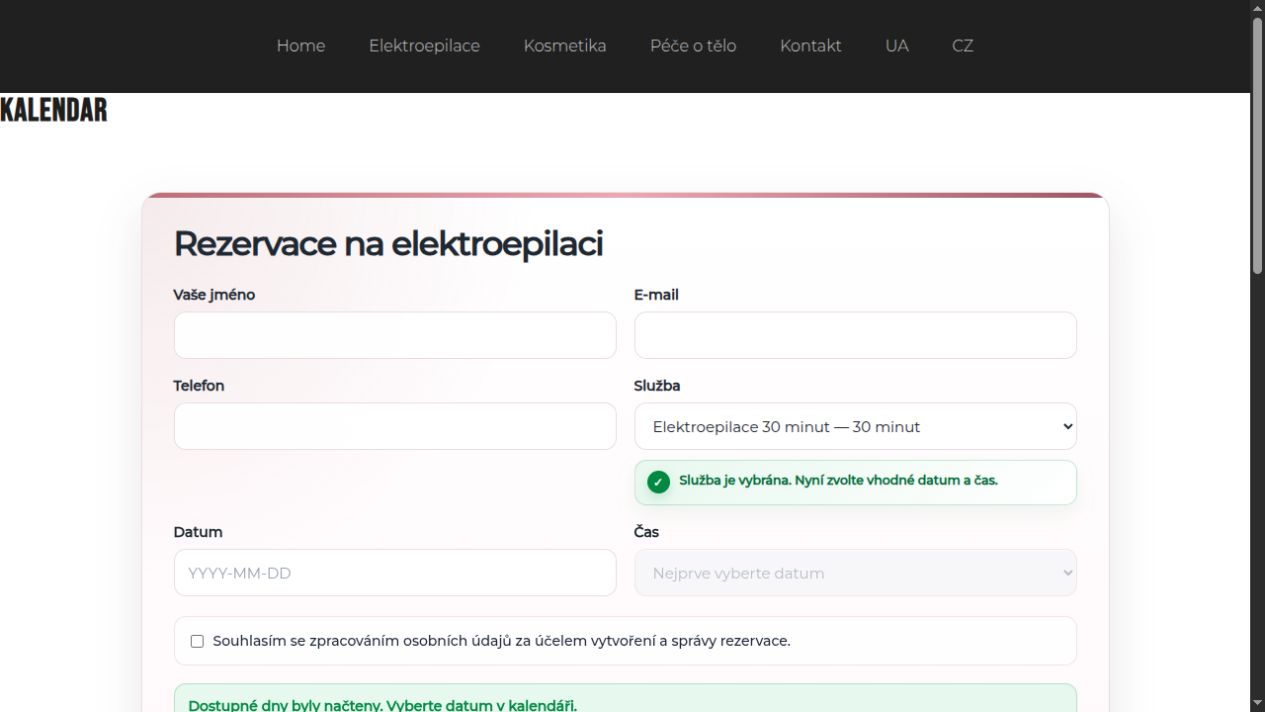This screenshot has height=712, width=1265.
Task: Click the page vertical scrollbar
Action: coord(1258,145)
